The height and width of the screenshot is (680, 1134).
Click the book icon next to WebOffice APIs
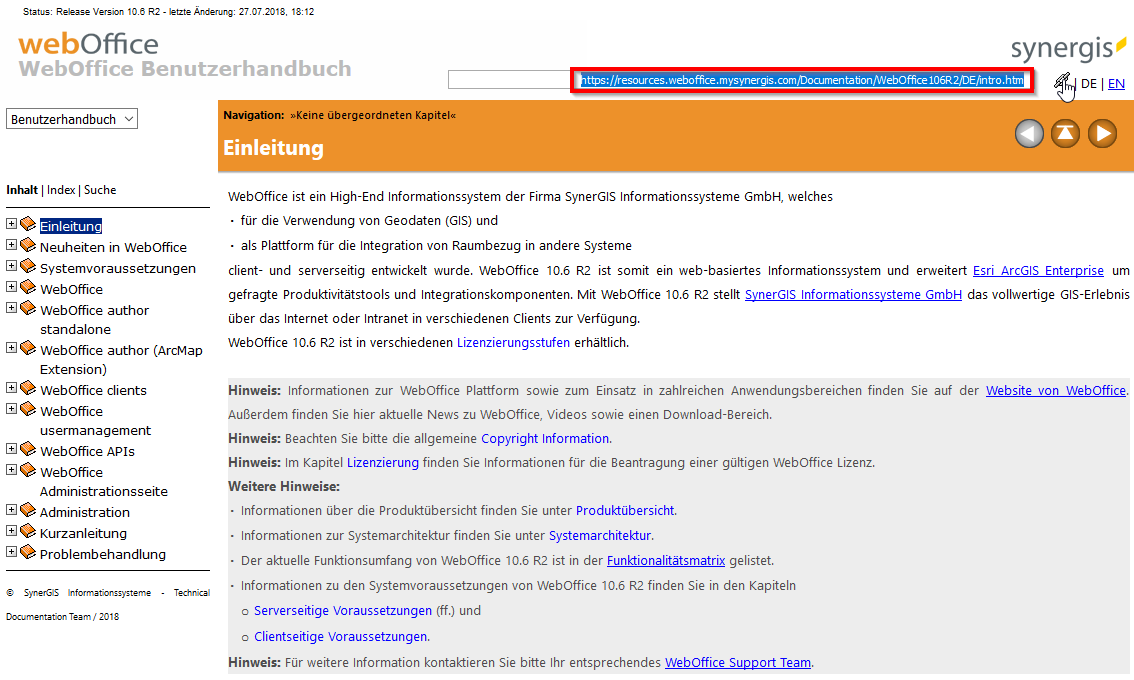point(28,449)
